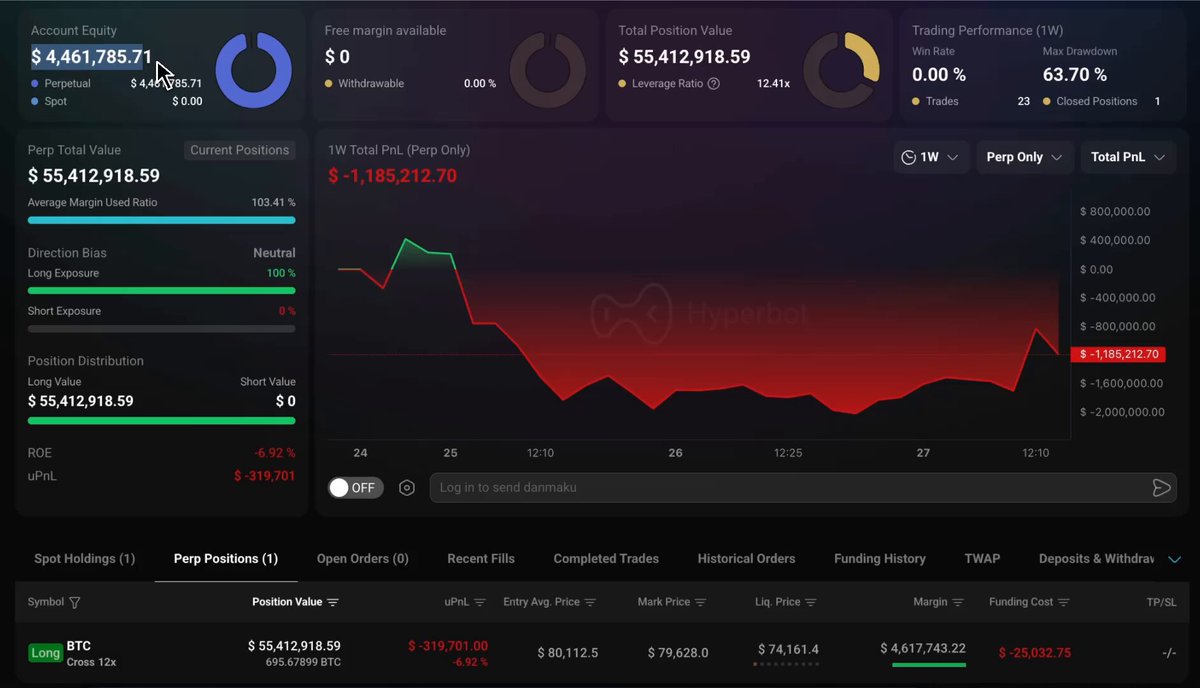Screen dimensions: 1200x688
Task: View the Historical Orders tab
Action: 747,559
